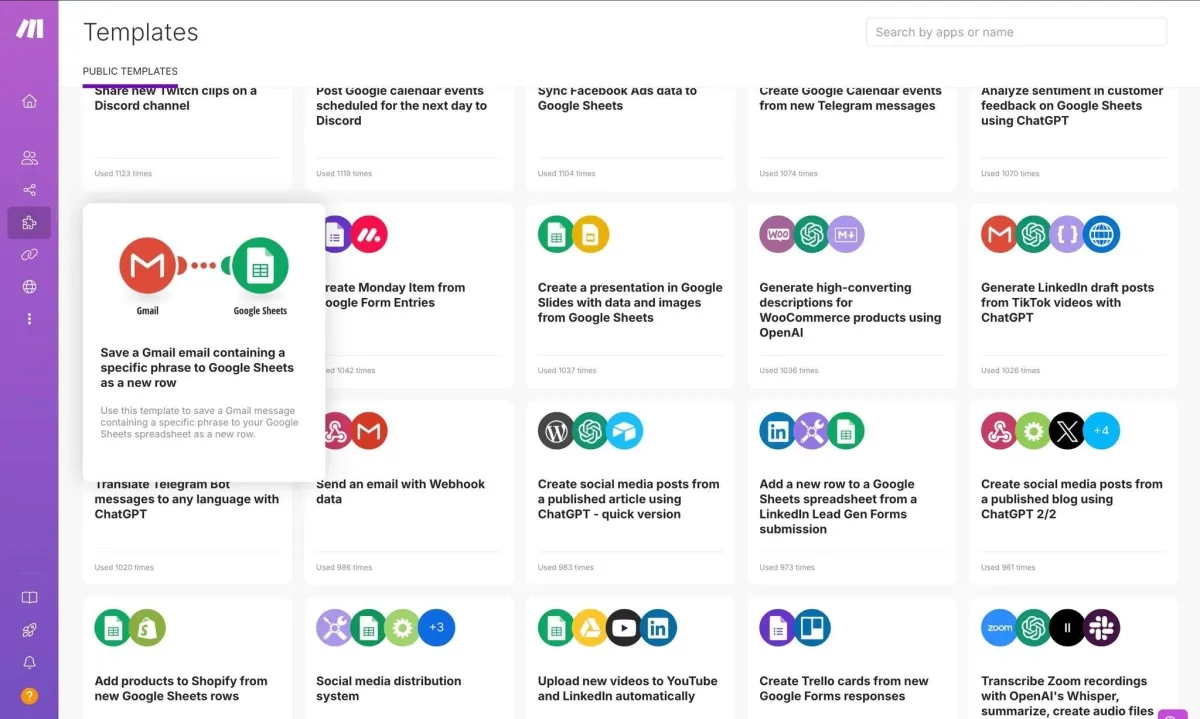Open Generate LinkedIn draft posts template
This screenshot has height=719, width=1200.
[x=1067, y=302]
